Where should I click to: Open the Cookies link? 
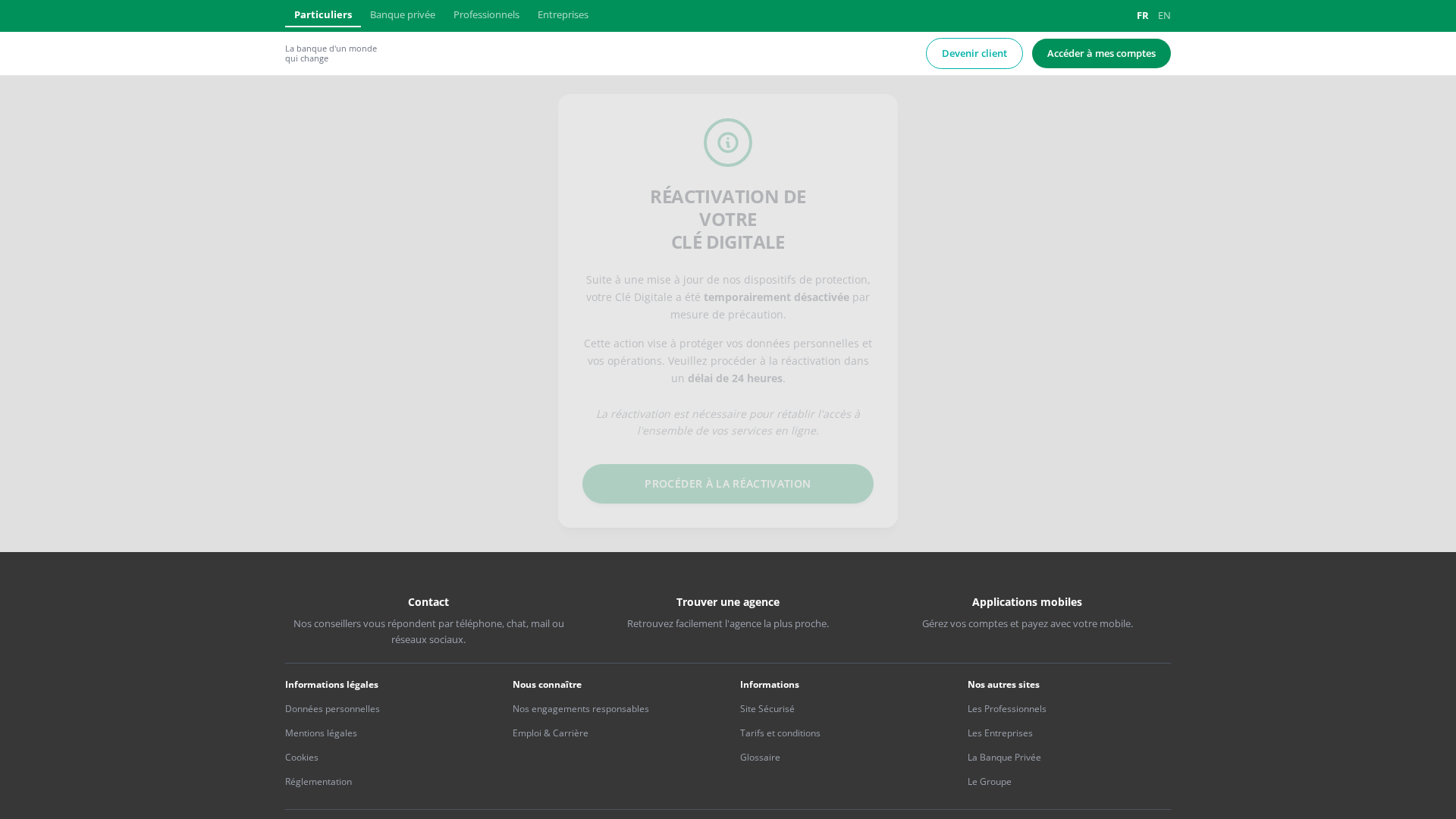302,757
